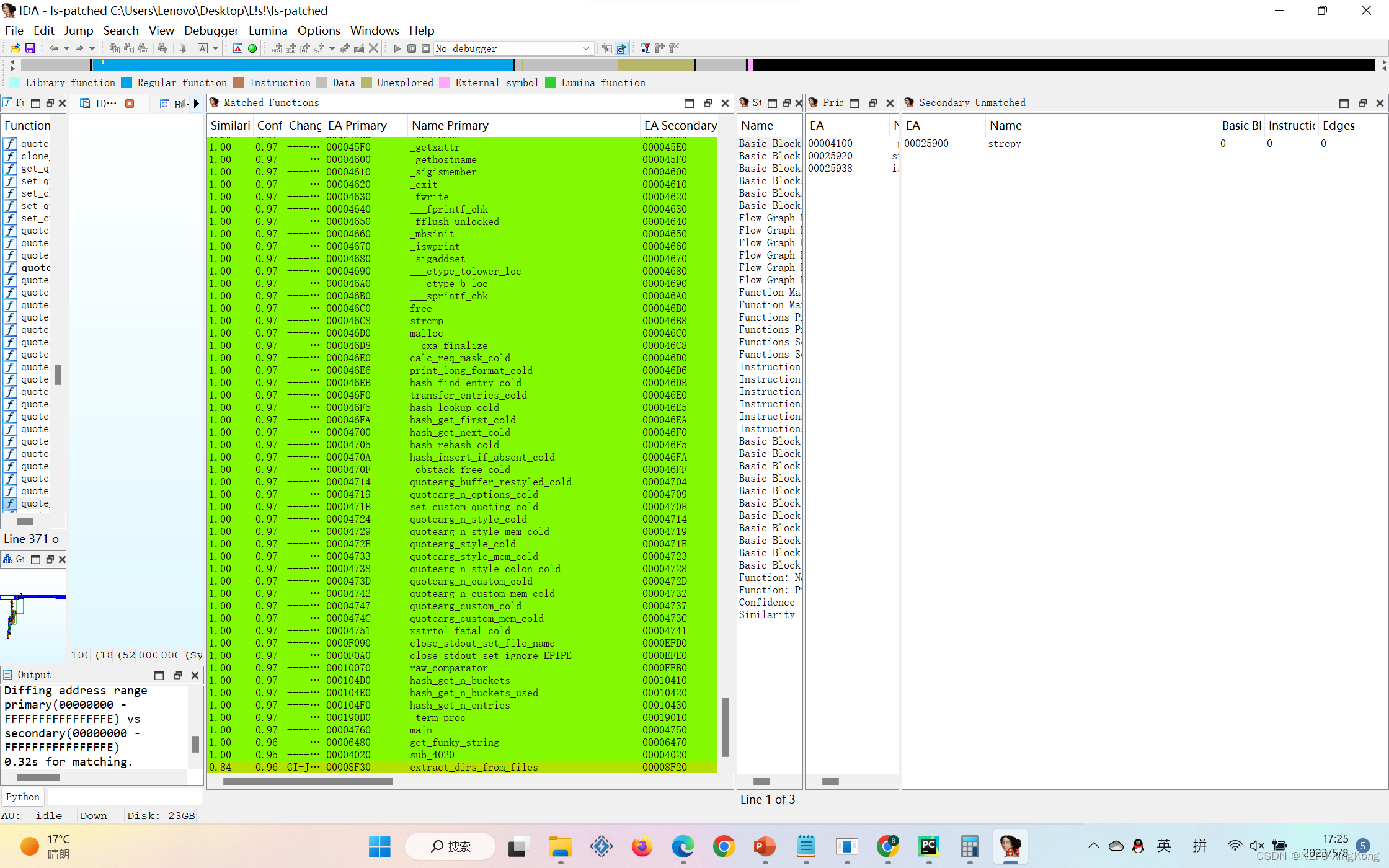
Task: Click the Save database icon
Action: [30, 48]
